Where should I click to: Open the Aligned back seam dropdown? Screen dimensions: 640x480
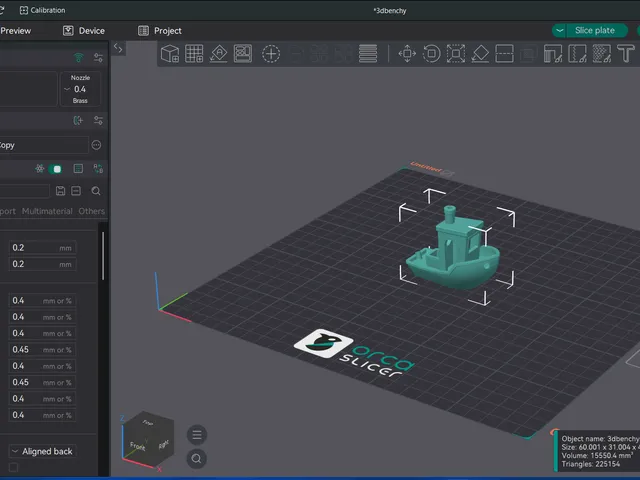coord(42,451)
